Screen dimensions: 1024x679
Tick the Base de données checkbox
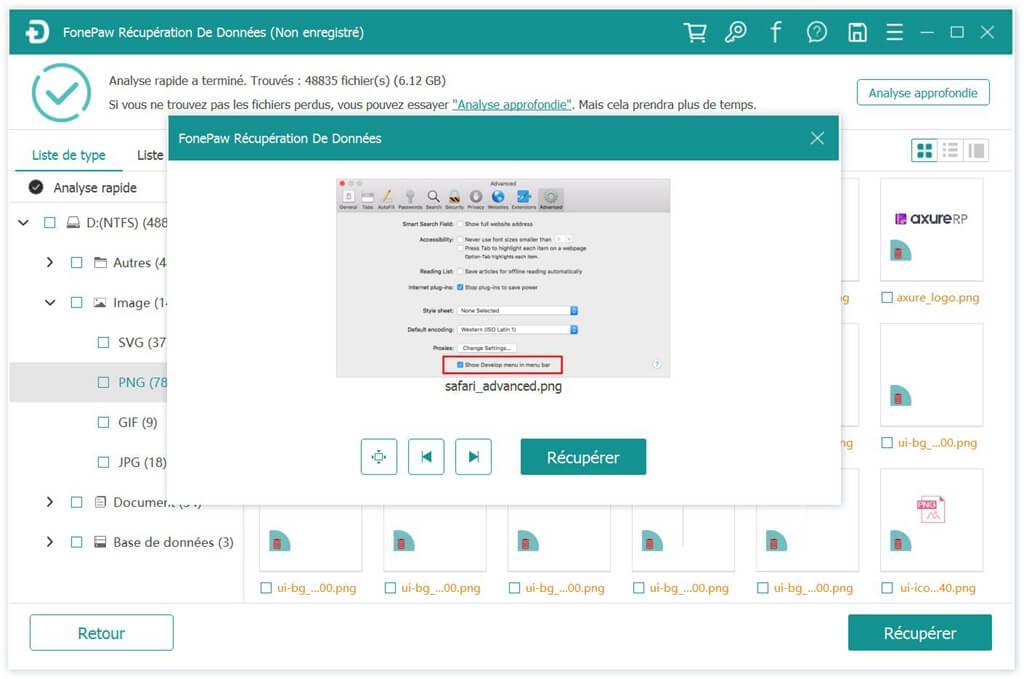tap(76, 542)
